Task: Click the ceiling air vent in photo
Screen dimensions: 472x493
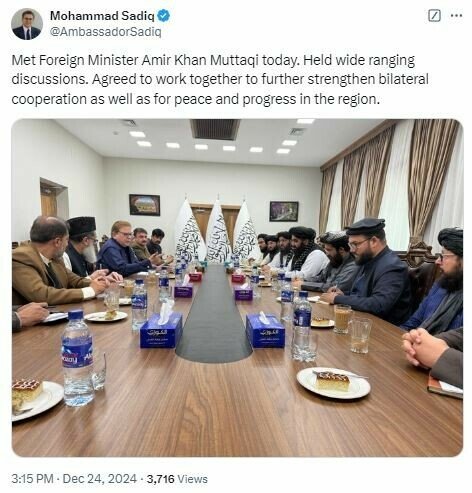Action: (x=215, y=129)
